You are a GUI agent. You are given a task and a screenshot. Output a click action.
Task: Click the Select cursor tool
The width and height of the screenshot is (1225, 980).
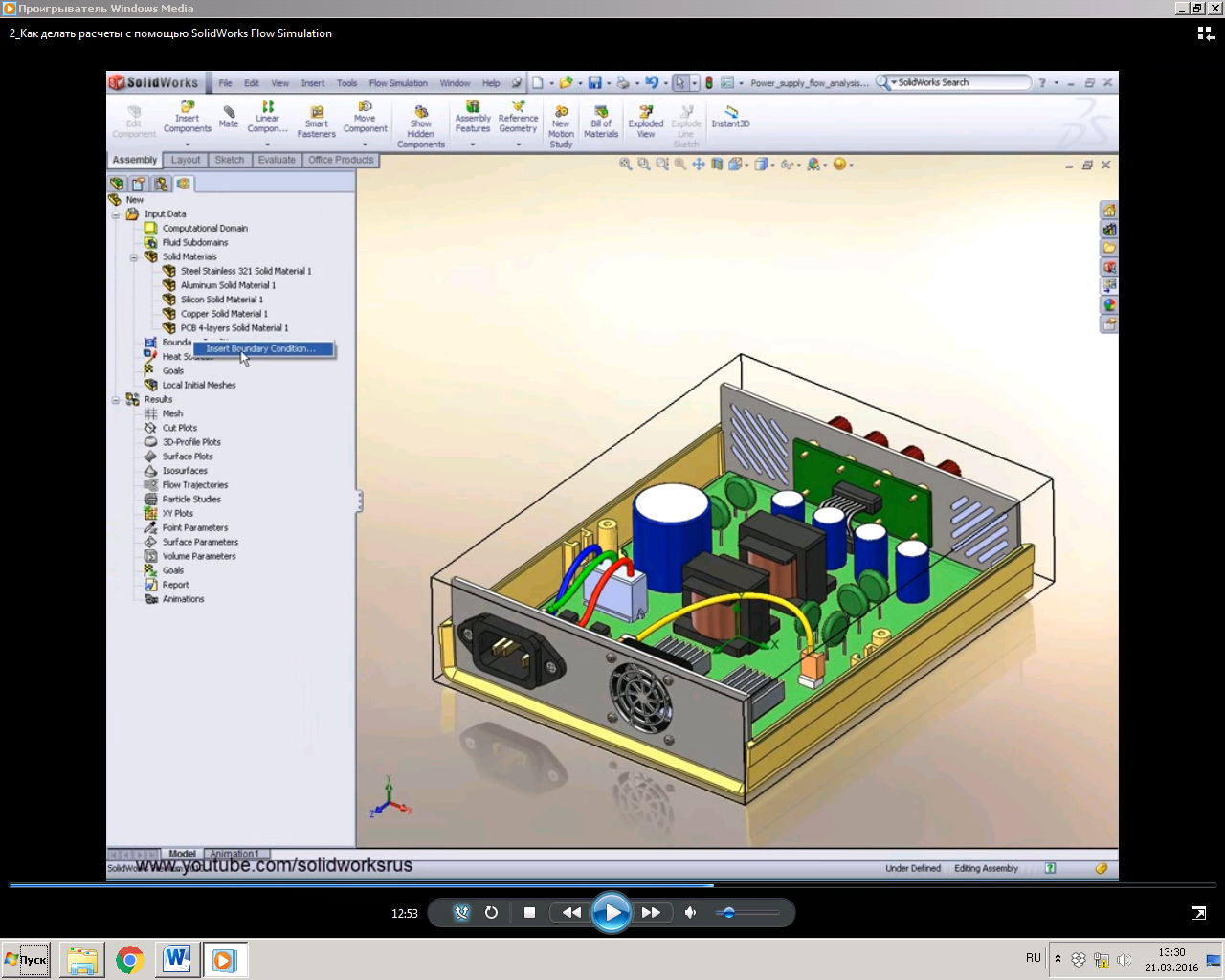pos(680,83)
